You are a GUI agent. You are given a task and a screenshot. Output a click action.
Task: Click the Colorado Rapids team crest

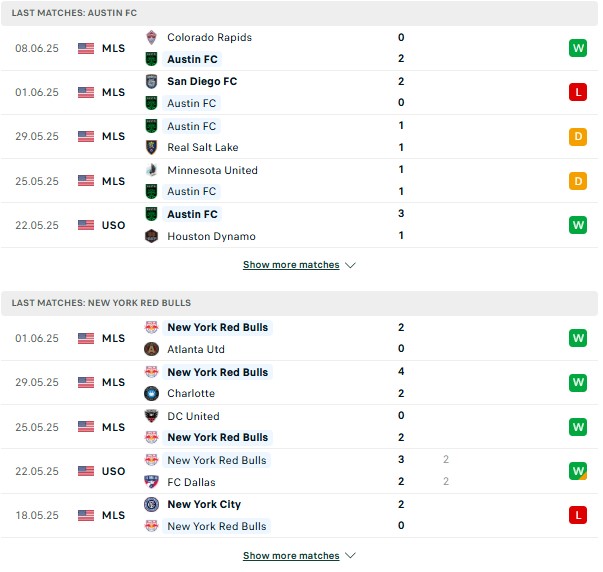point(152,37)
